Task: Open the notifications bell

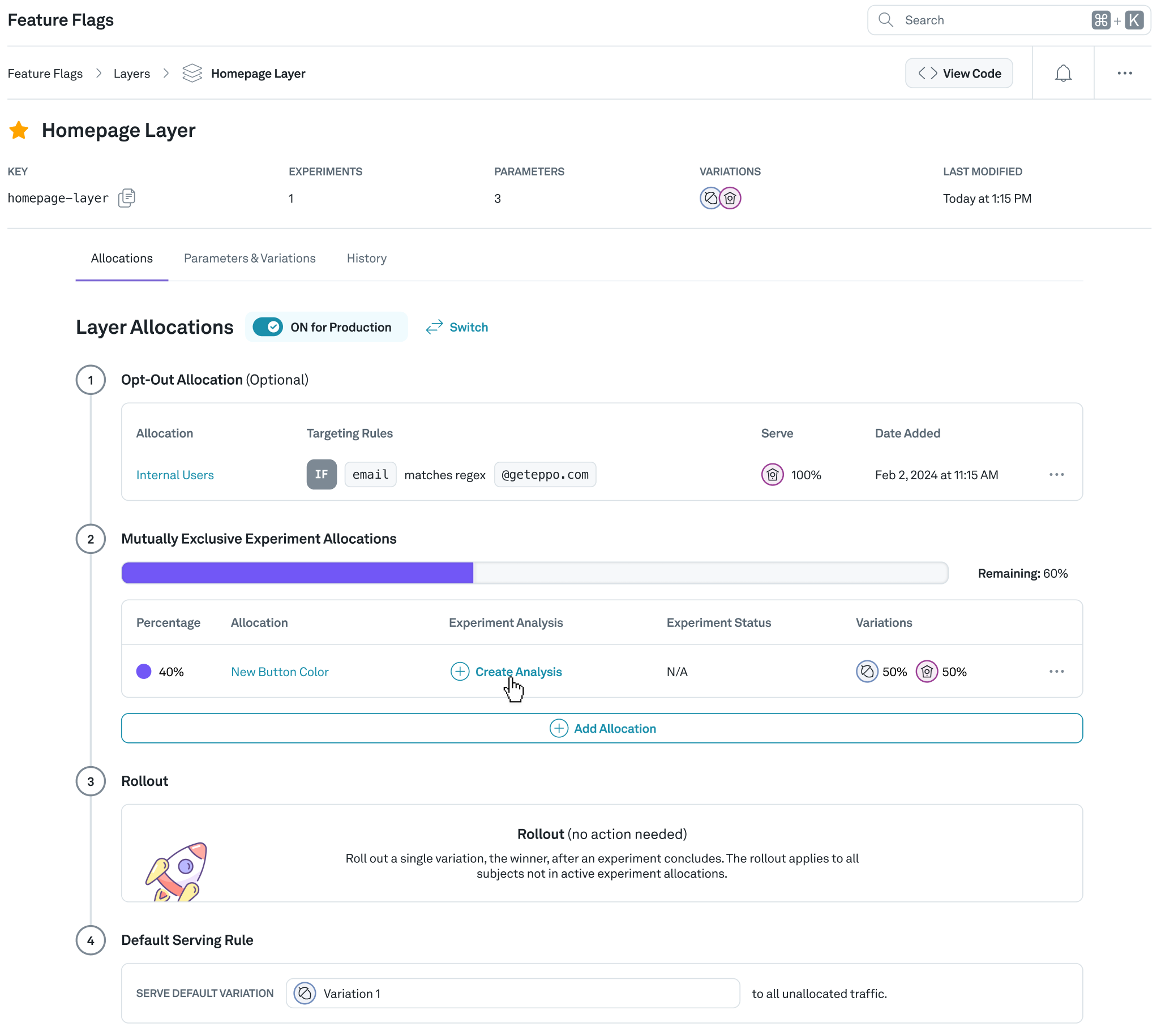Action: tap(1063, 74)
